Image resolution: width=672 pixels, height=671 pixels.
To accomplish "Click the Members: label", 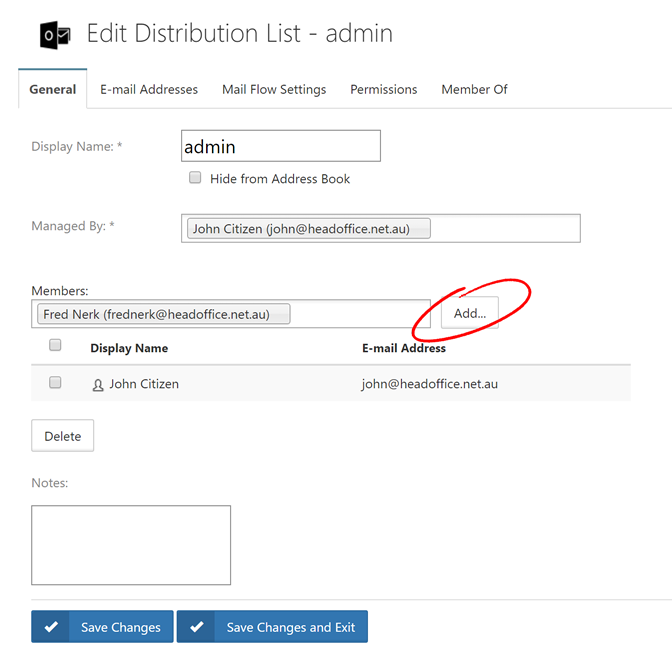I will click(x=60, y=291).
